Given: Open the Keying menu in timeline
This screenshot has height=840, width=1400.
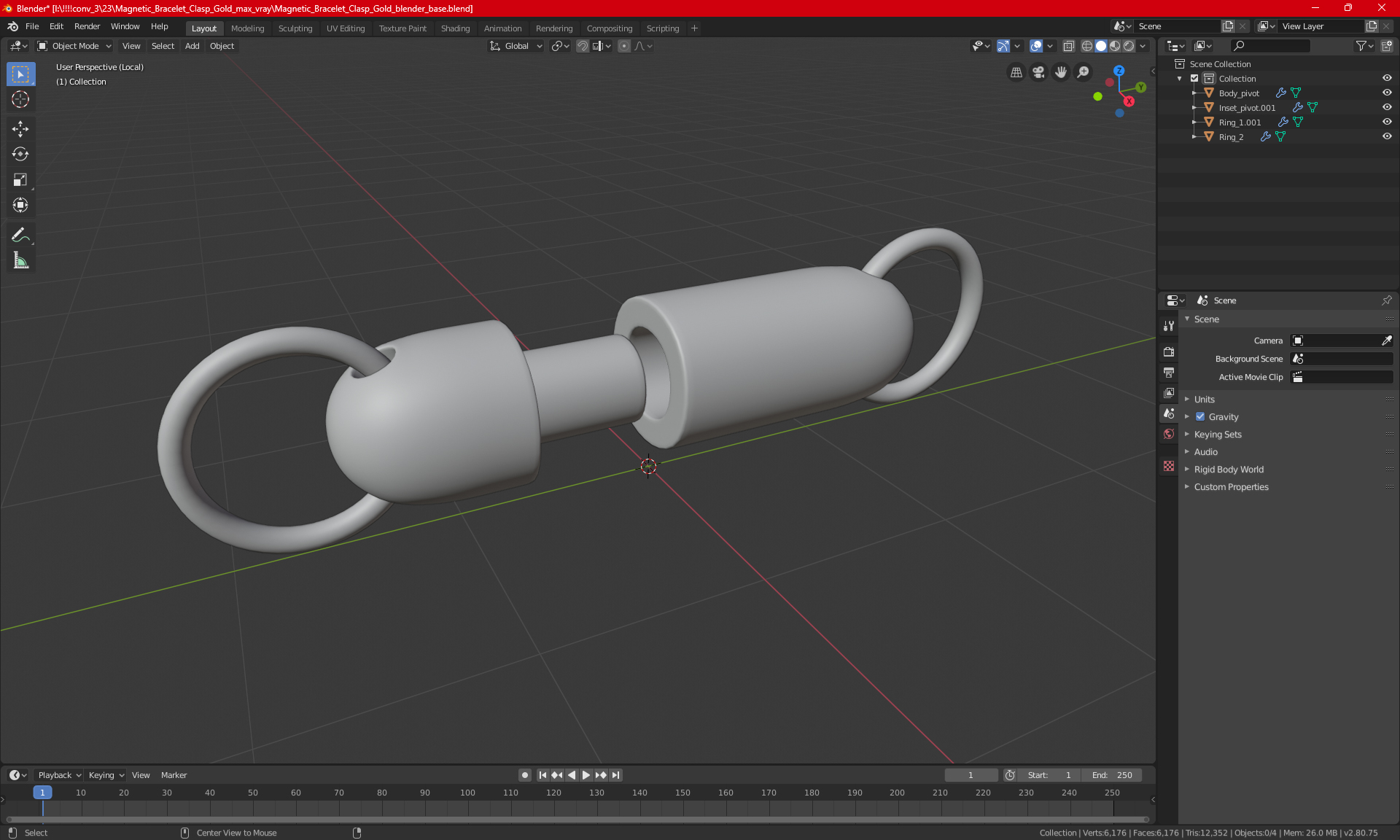Looking at the screenshot, I should pos(106,775).
